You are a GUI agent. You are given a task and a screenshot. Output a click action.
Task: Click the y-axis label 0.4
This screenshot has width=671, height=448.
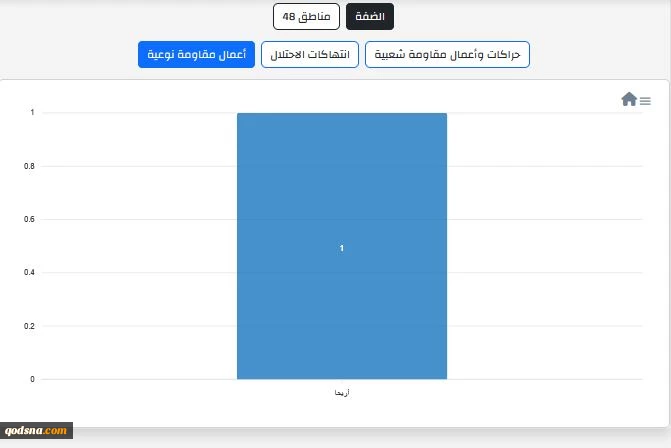[29, 272]
